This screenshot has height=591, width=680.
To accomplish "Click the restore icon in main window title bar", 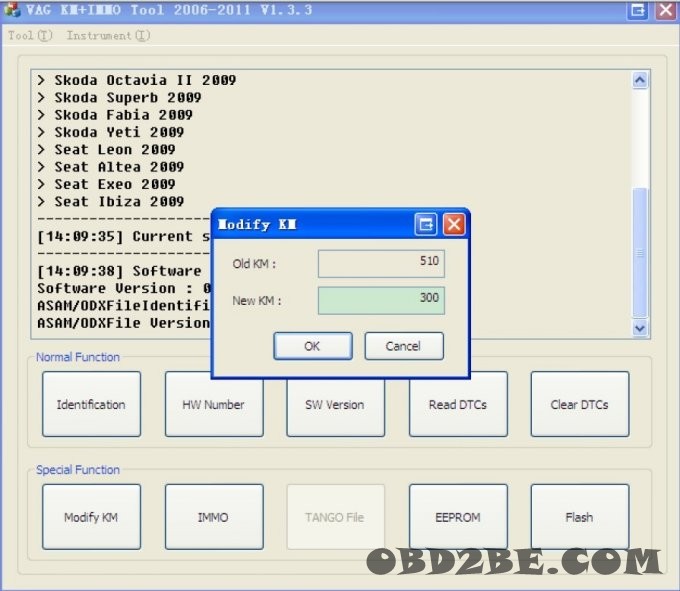I will (x=638, y=10).
